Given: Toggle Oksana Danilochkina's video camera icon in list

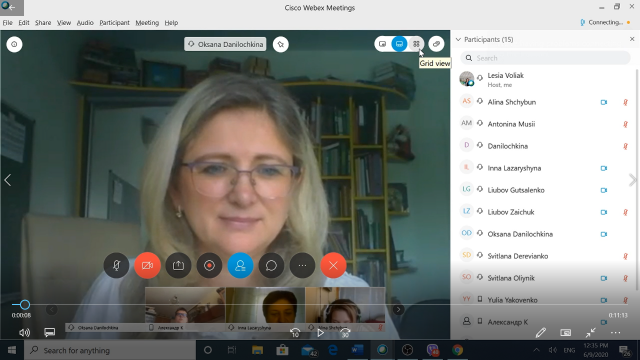Looking at the screenshot, I should pos(604,234).
